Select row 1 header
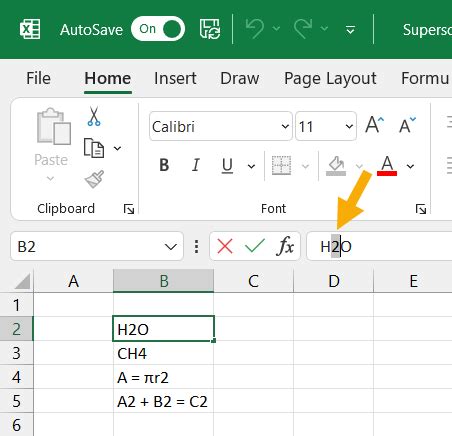 tap(16, 305)
